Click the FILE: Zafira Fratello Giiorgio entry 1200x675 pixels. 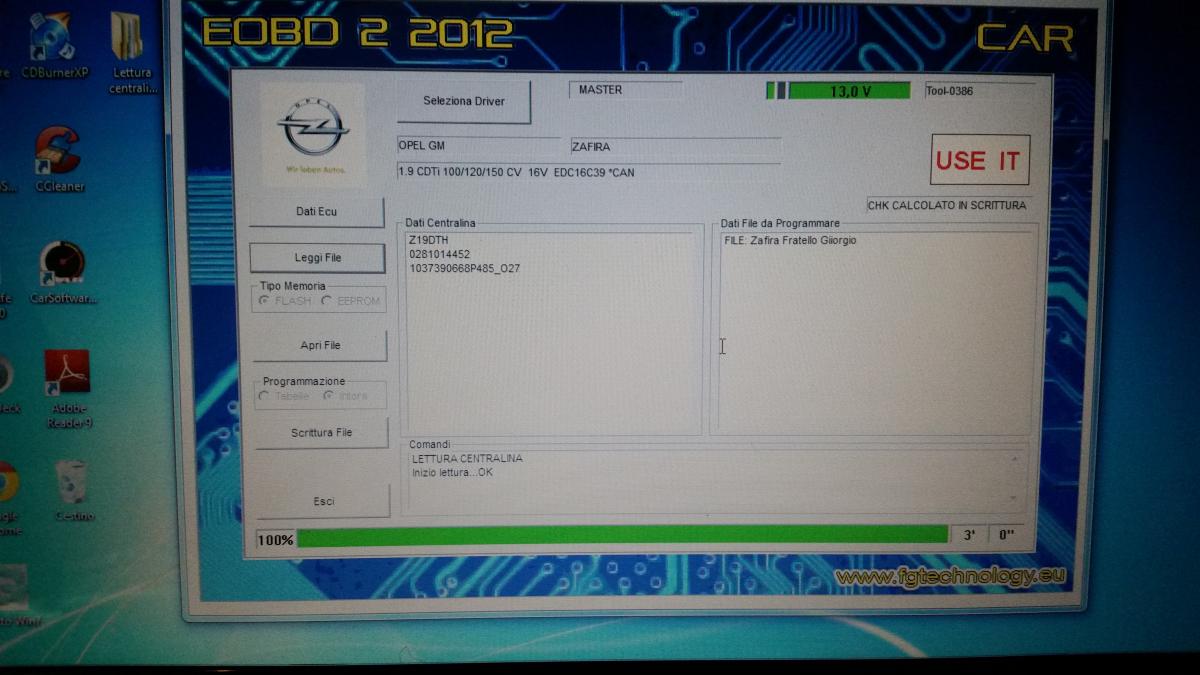pyautogui.click(x=790, y=241)
